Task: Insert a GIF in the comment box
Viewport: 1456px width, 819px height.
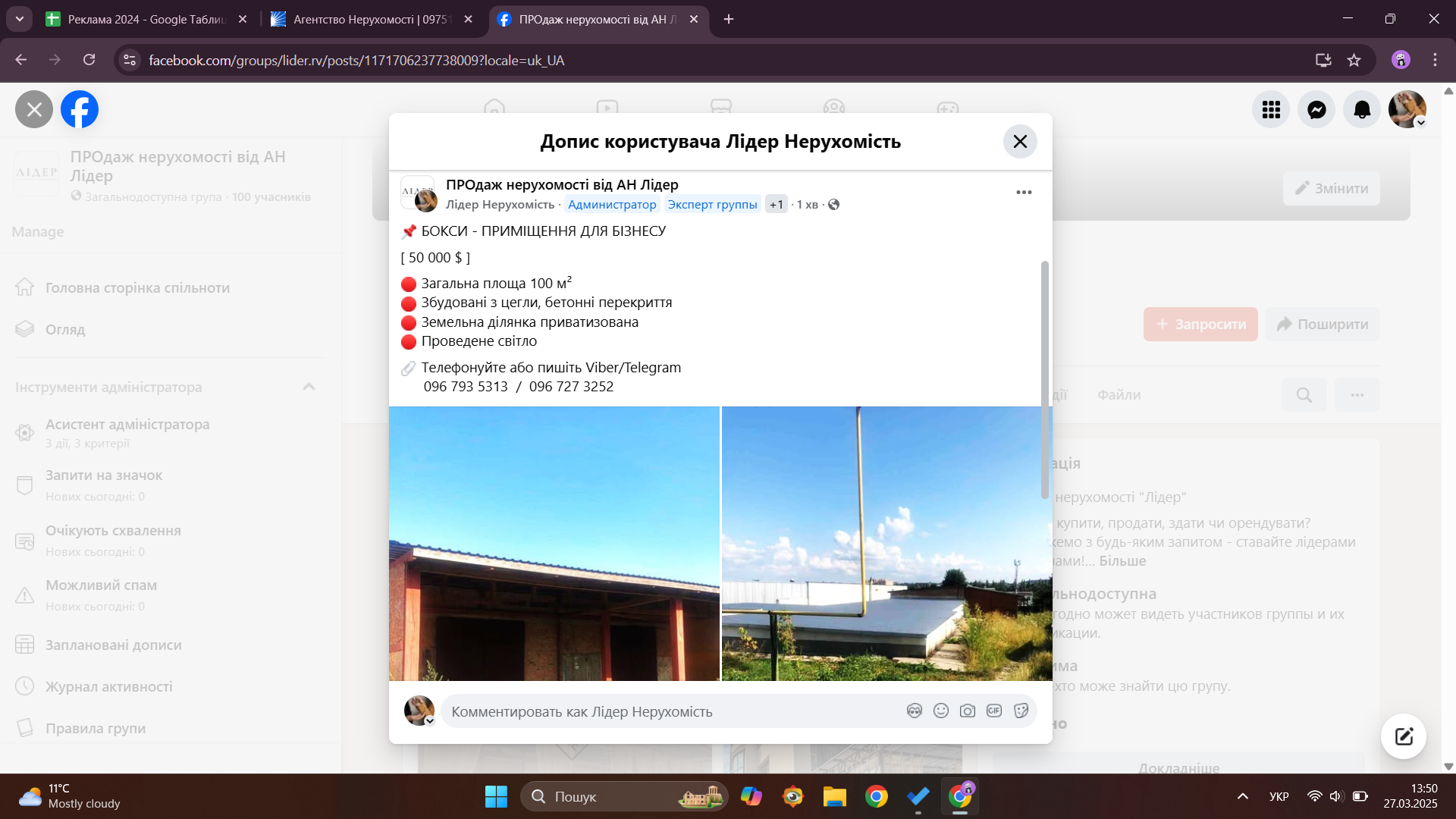Action: (x=993, y=711)
